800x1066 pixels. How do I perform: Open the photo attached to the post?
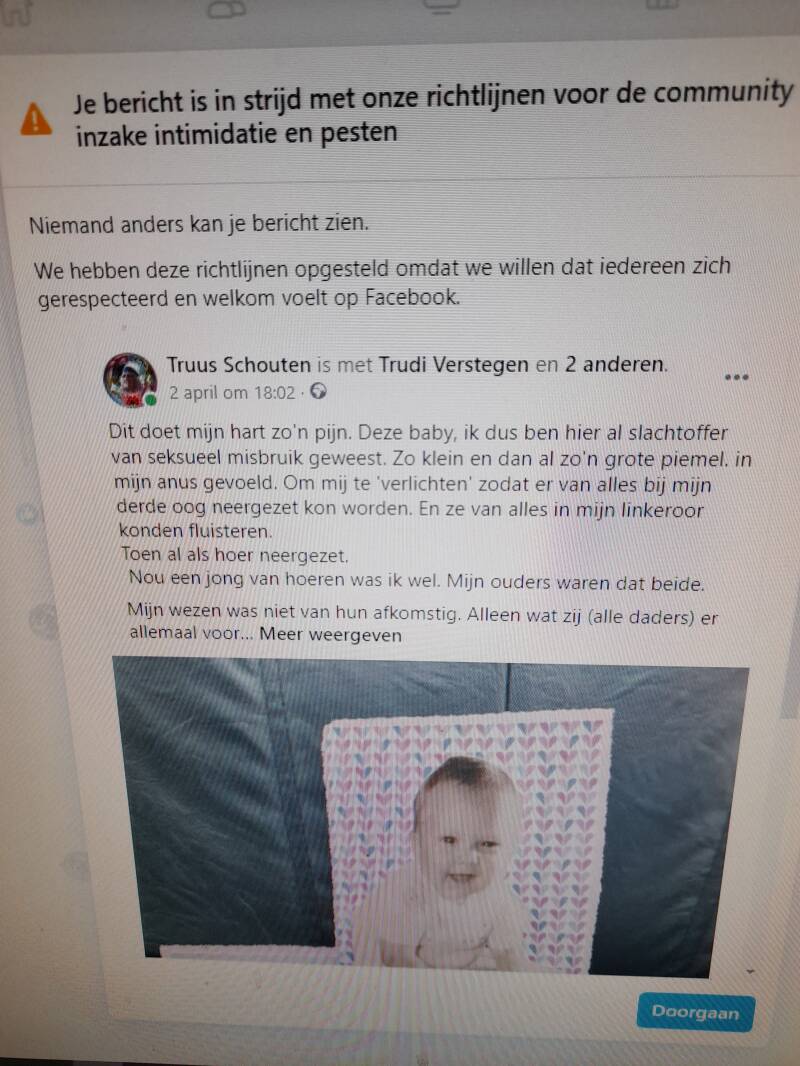pos(430,817)
